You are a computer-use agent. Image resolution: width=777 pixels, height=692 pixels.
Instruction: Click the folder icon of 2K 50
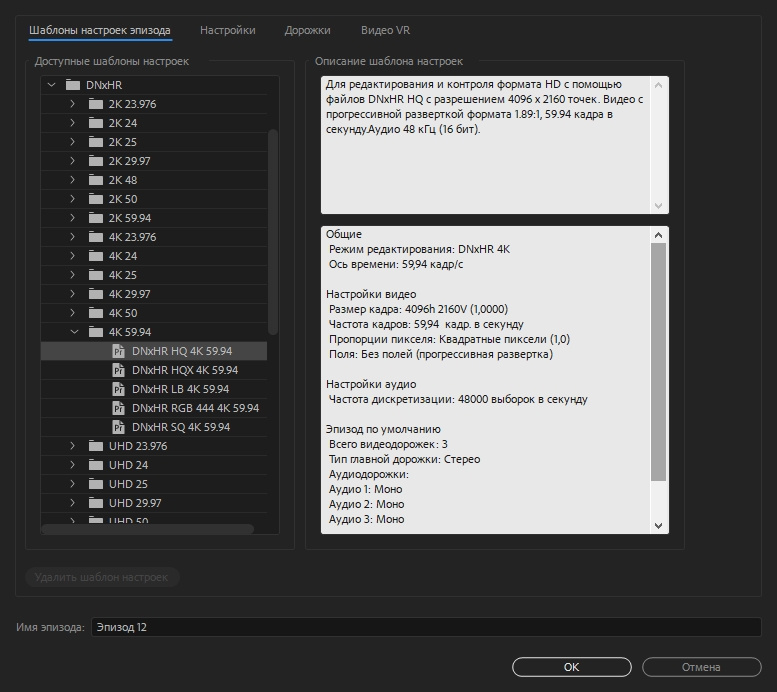96,199
